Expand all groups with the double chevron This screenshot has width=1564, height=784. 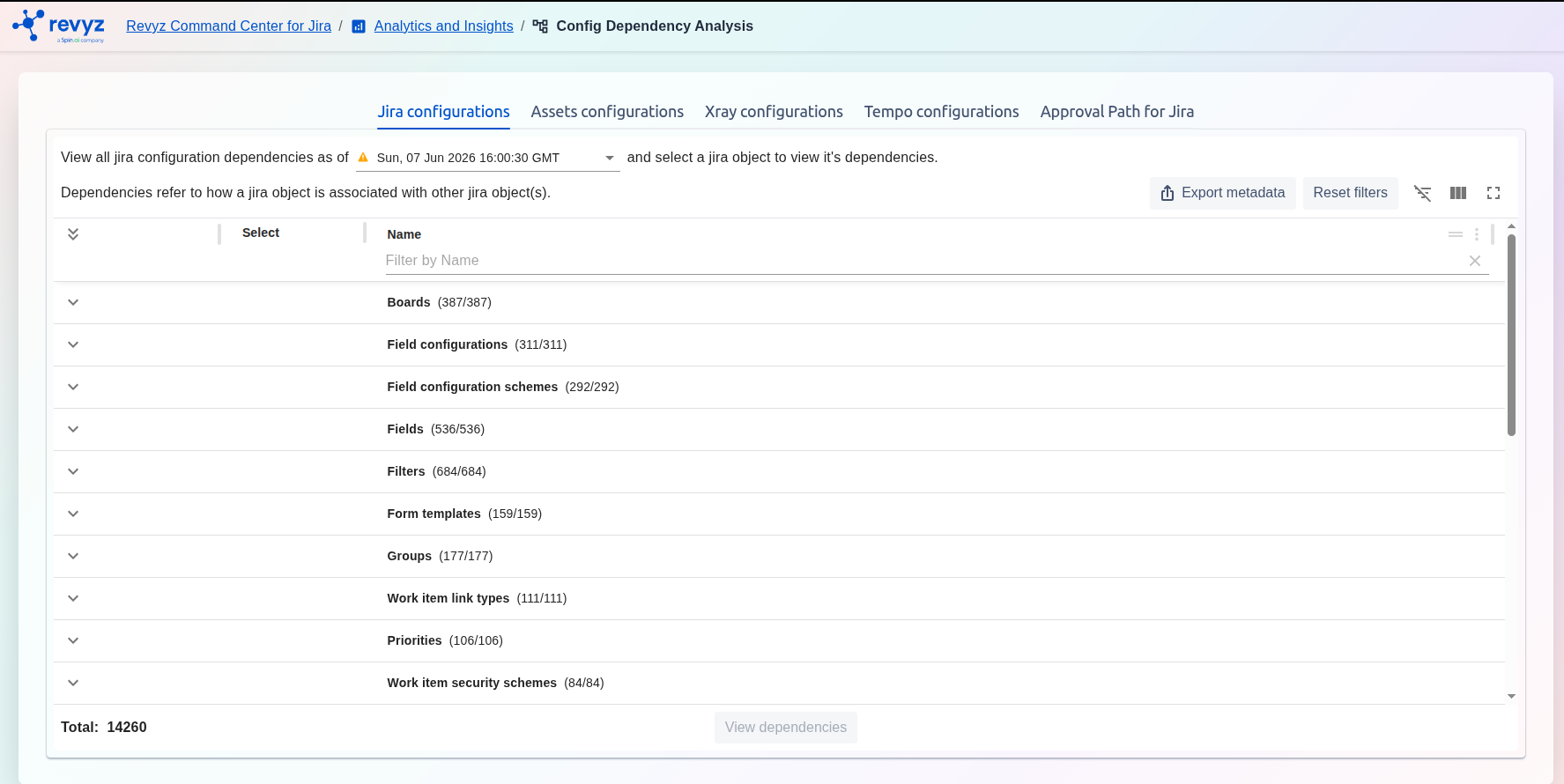[x=73, y=233]
